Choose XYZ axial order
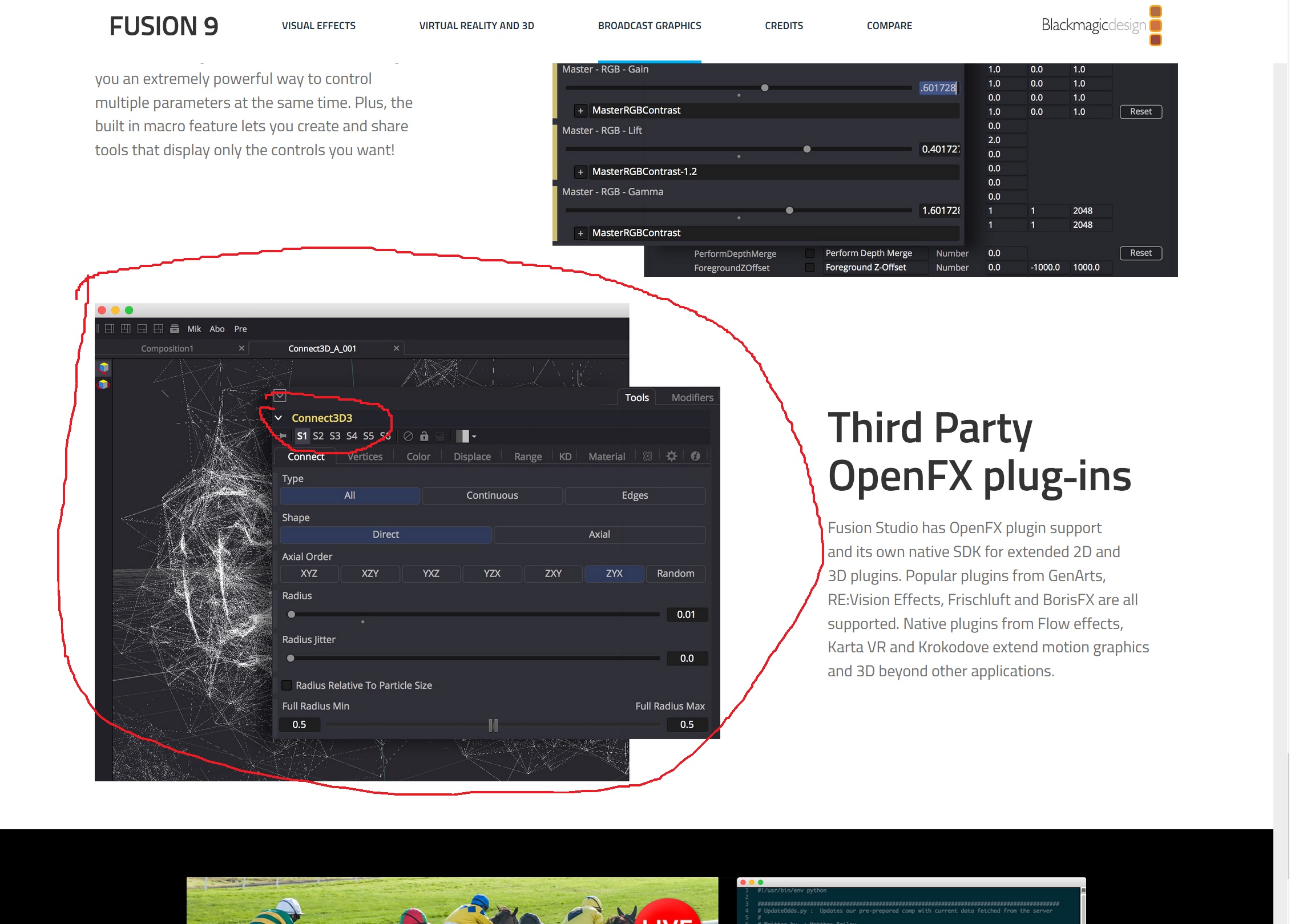This screenshot has width=1315, height=924. [309, 574]
